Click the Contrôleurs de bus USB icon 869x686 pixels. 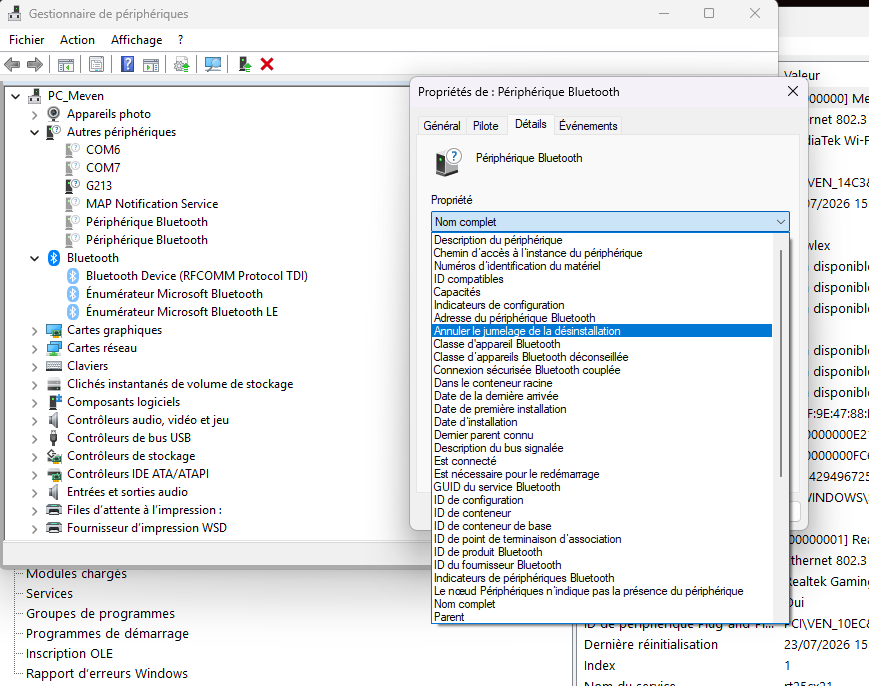[54, 438]
